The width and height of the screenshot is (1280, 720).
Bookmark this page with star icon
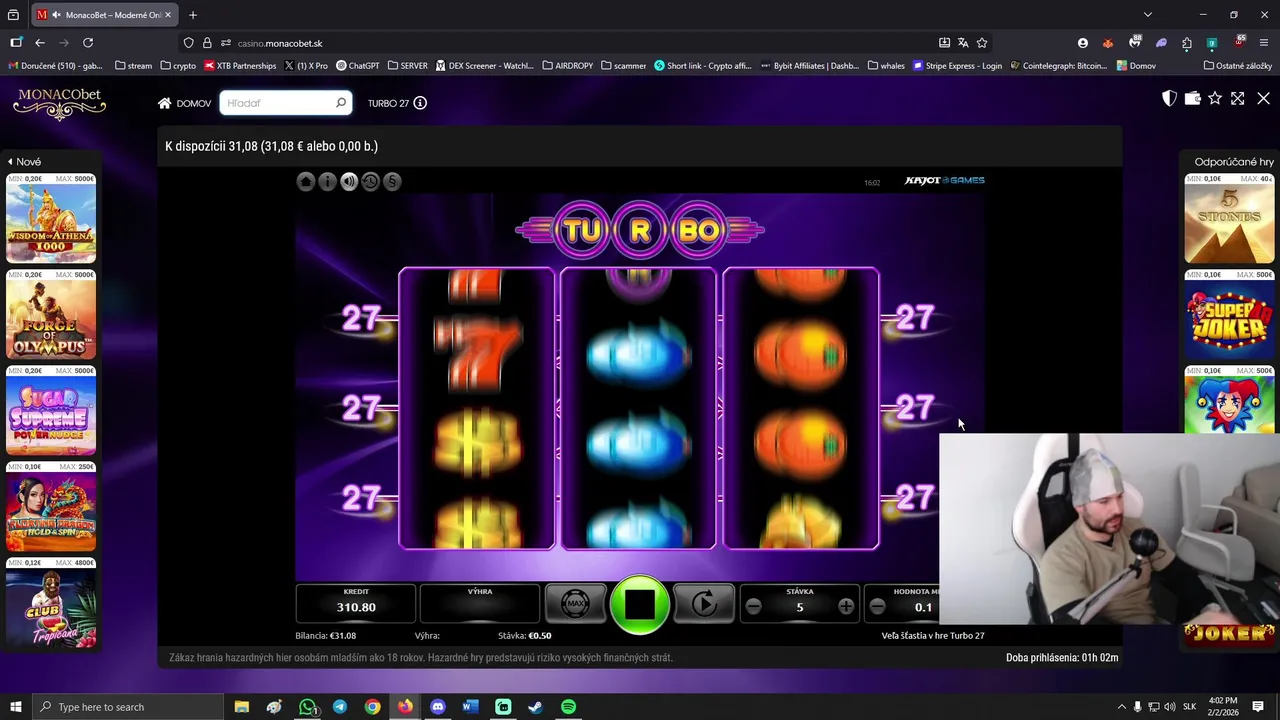pos(982,43)
